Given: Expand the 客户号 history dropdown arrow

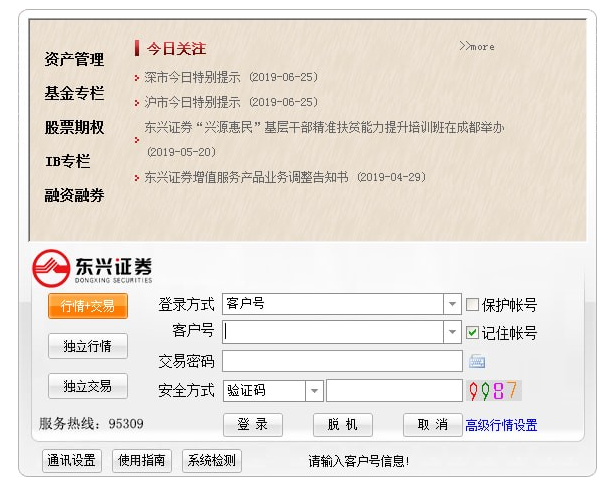Looking at the screenshot, I should tap(452, 332).
